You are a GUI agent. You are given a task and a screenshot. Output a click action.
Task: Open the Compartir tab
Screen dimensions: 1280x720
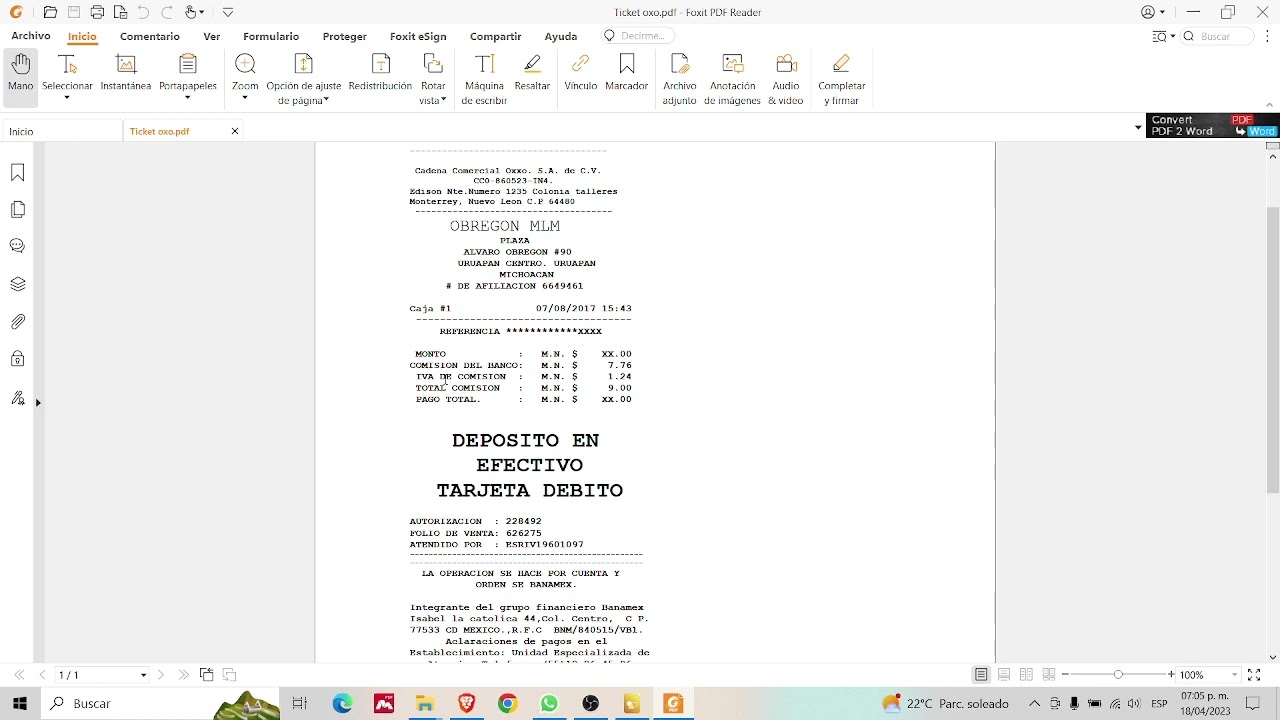(495, 36)
